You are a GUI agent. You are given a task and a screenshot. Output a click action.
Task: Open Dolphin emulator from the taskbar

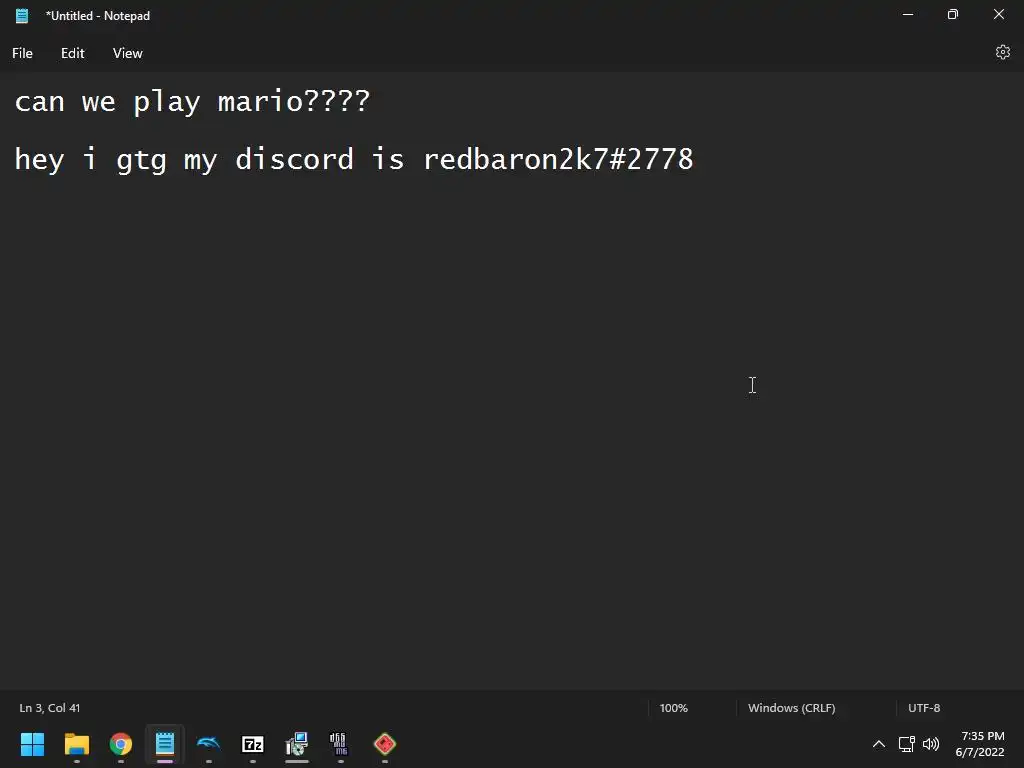pyautogui.click(x=209, y=744)
